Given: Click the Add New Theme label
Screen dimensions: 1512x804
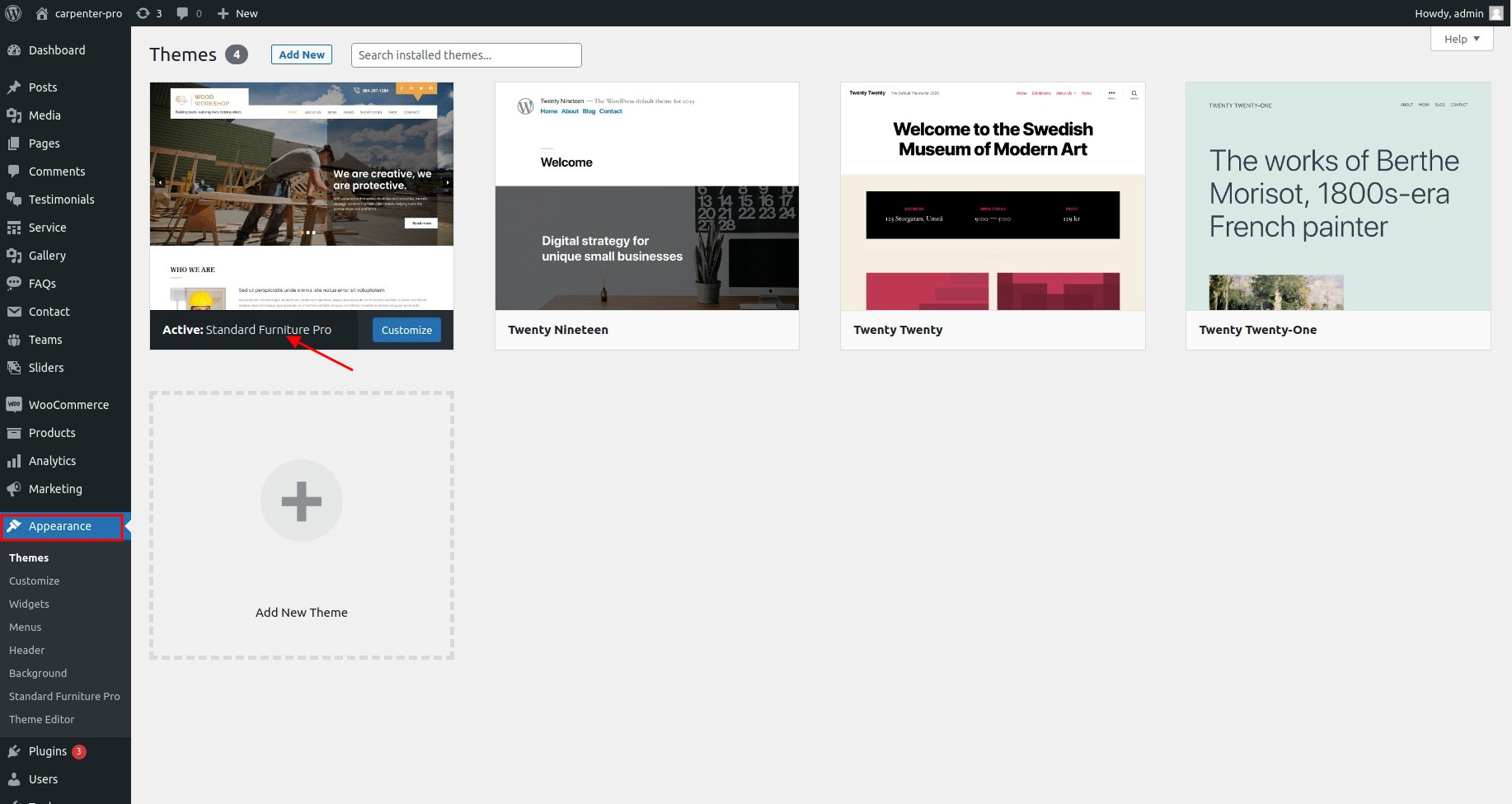Looking at the screenshot, I should coord(302,613).
